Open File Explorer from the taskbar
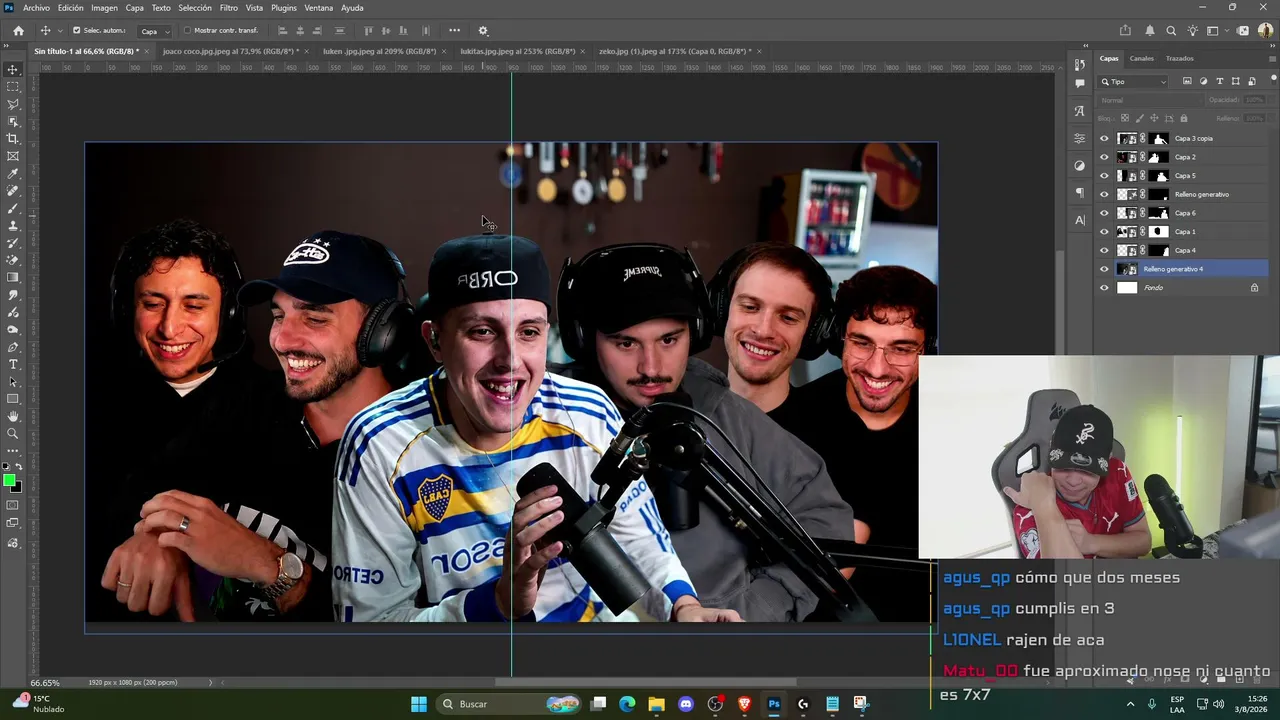Screen dimensions: 1280x720 (x=656, y=704)
